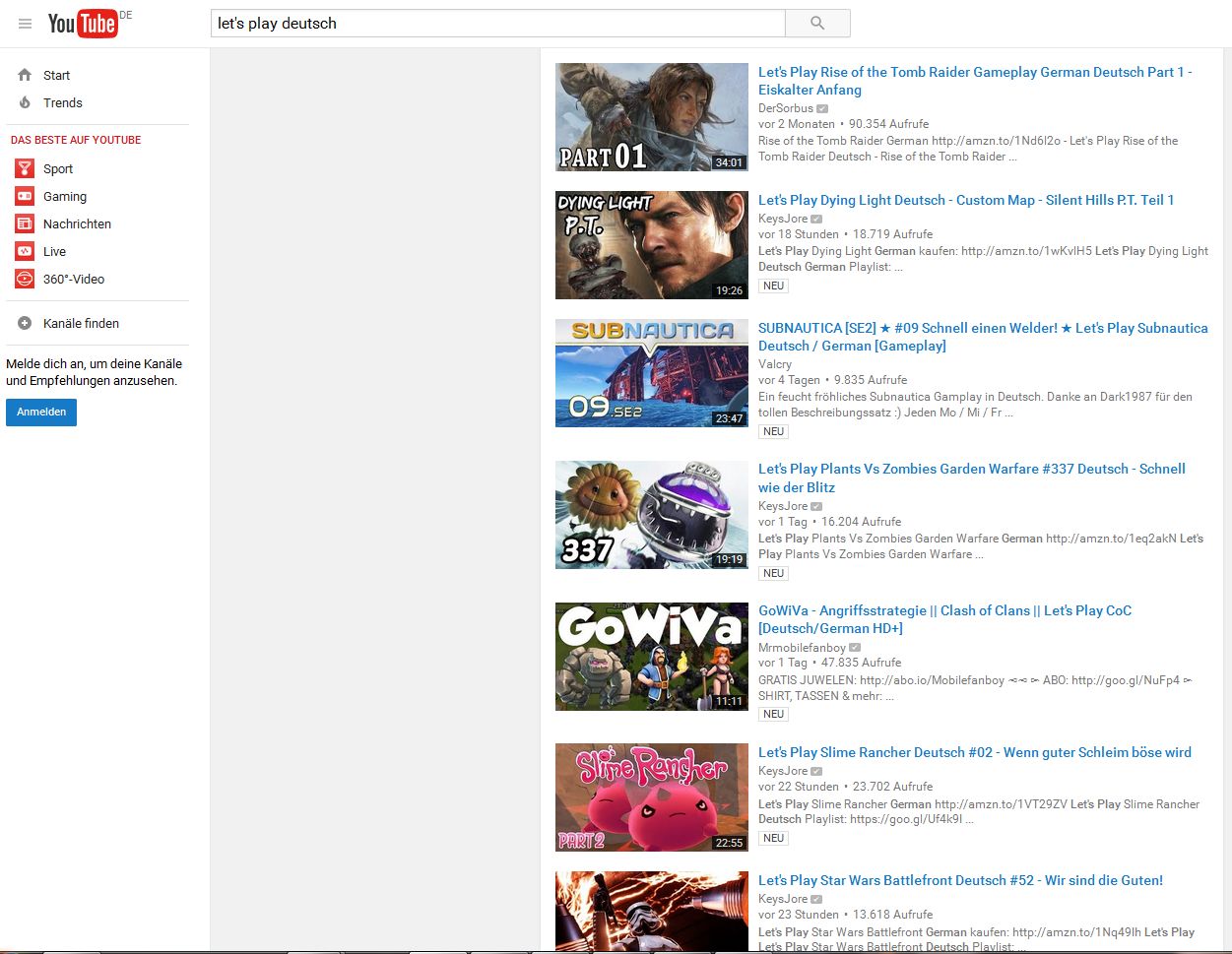The width and height of the screenshot is (1232, 954).
Task: Focus the search field containing 'let's play deutsch'
Action: tap(498, 23)
